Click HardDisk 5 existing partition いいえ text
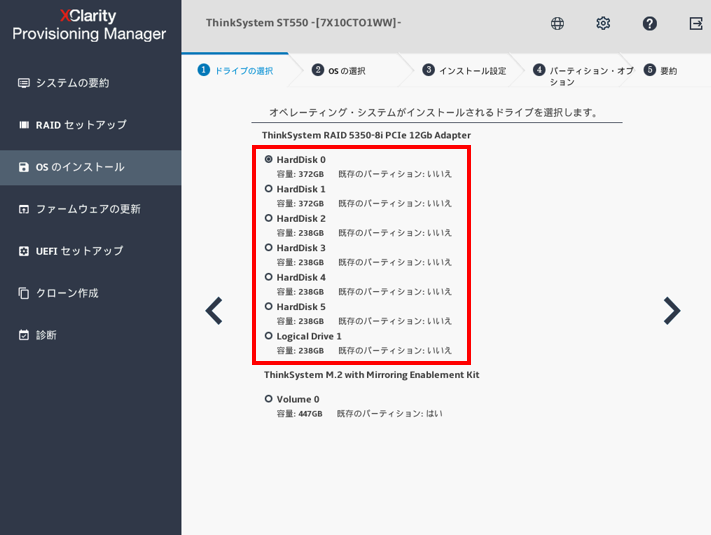This screenshot has height=535, width=711. (395, 321)
